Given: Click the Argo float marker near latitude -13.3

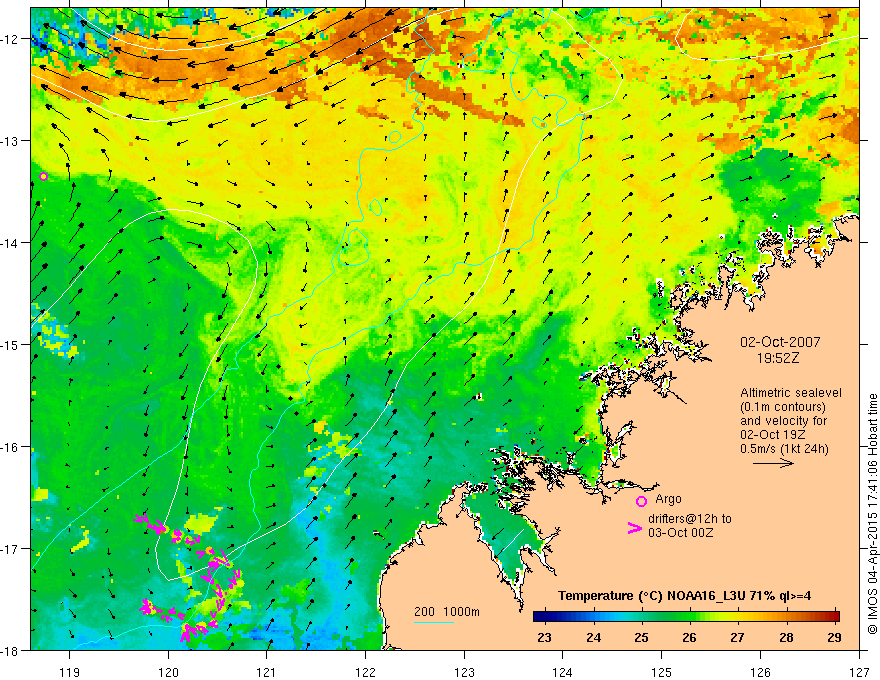Looking at the screenshot, I should coord(43,176).
